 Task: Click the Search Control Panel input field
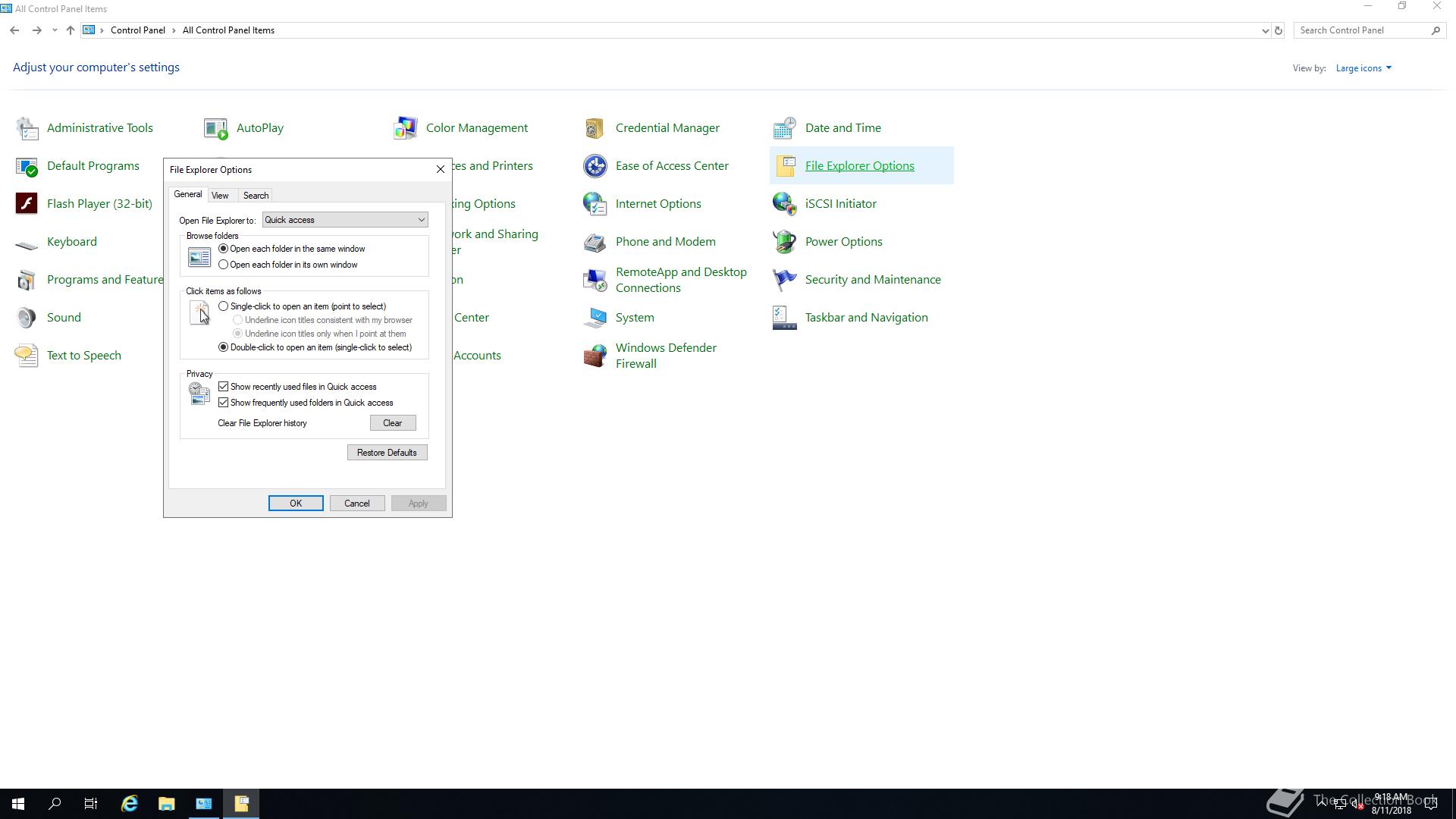pyautogui.click(x=1362, y=30)
